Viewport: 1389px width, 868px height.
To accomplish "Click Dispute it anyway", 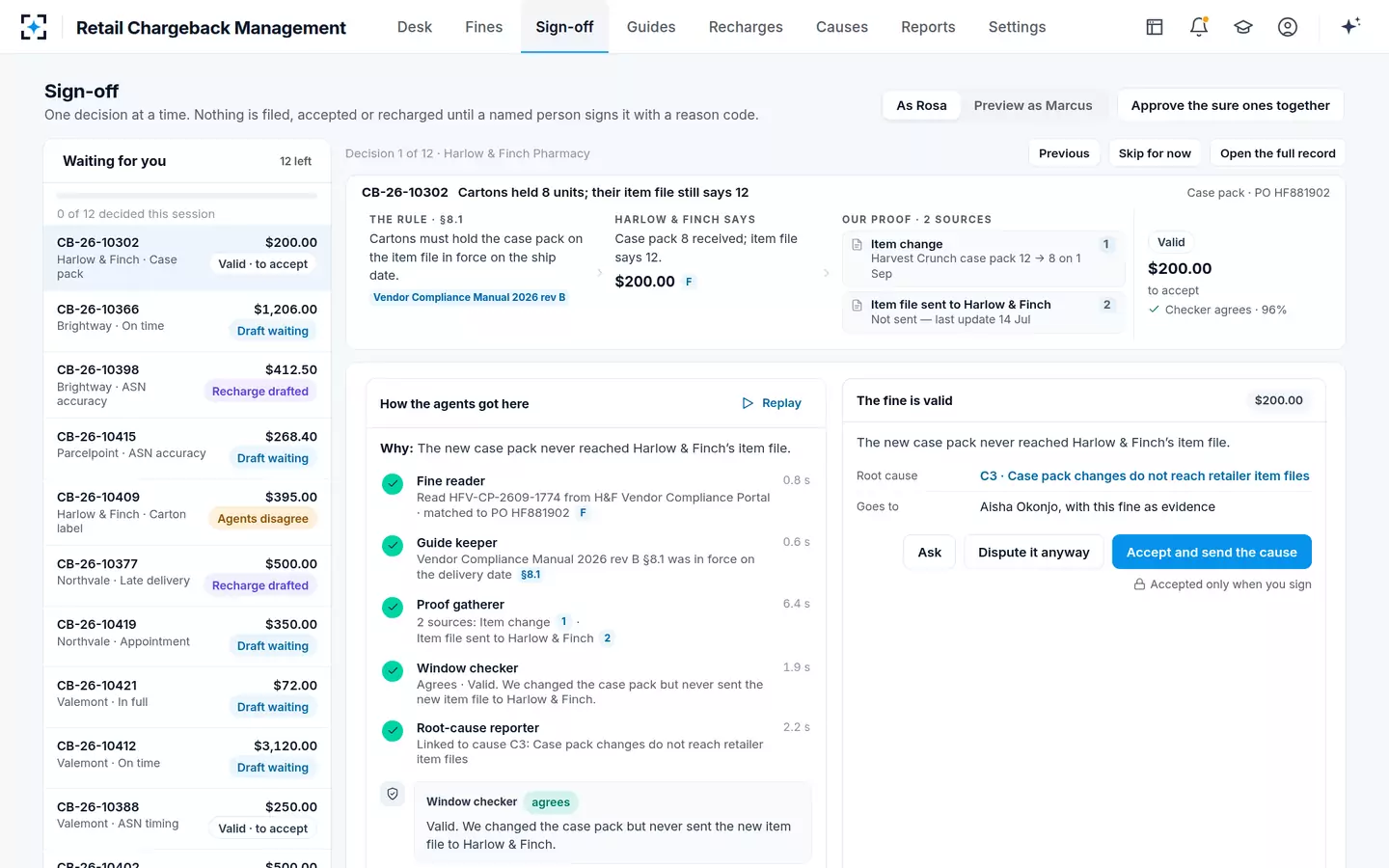I will [x=1033, y=552].
